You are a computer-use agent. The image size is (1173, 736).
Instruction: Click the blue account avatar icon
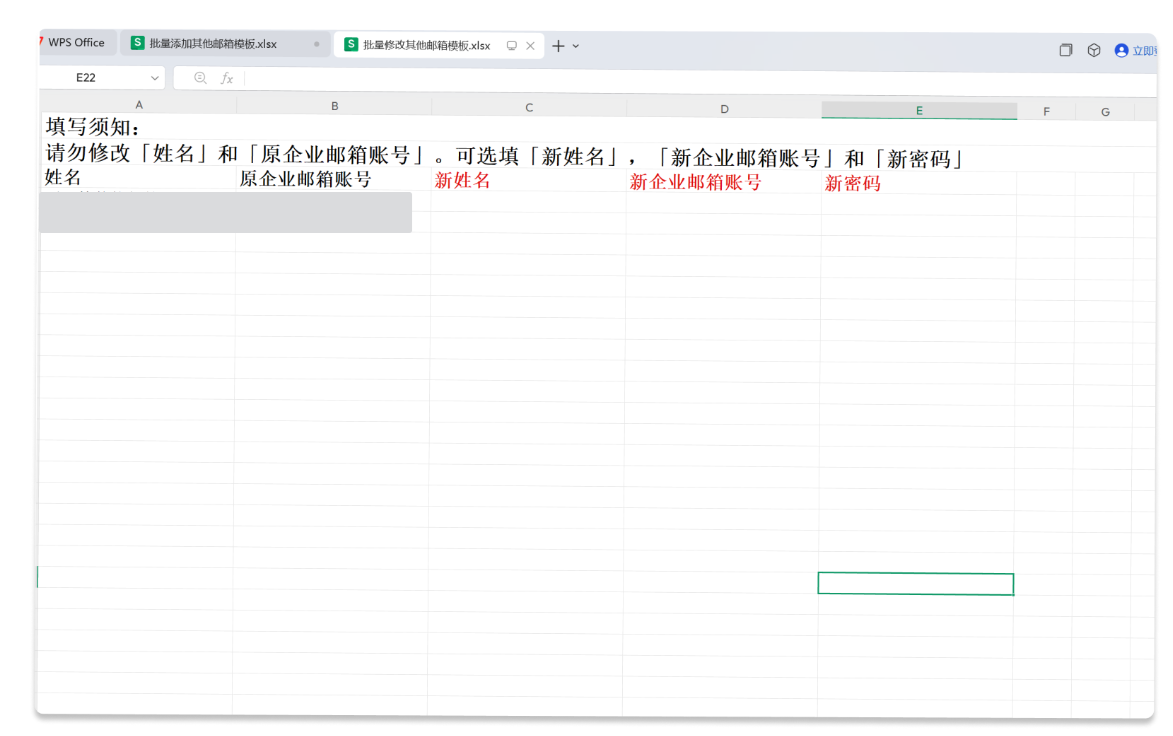1121,50
